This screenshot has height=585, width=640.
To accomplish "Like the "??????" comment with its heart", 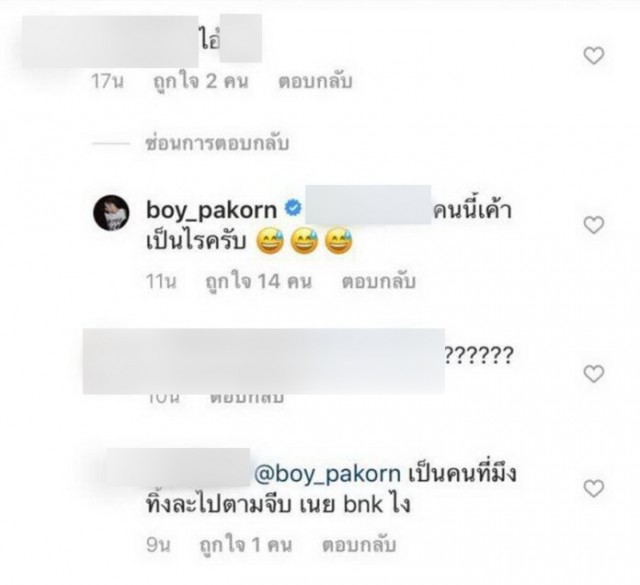I will [x=593, y=374].
